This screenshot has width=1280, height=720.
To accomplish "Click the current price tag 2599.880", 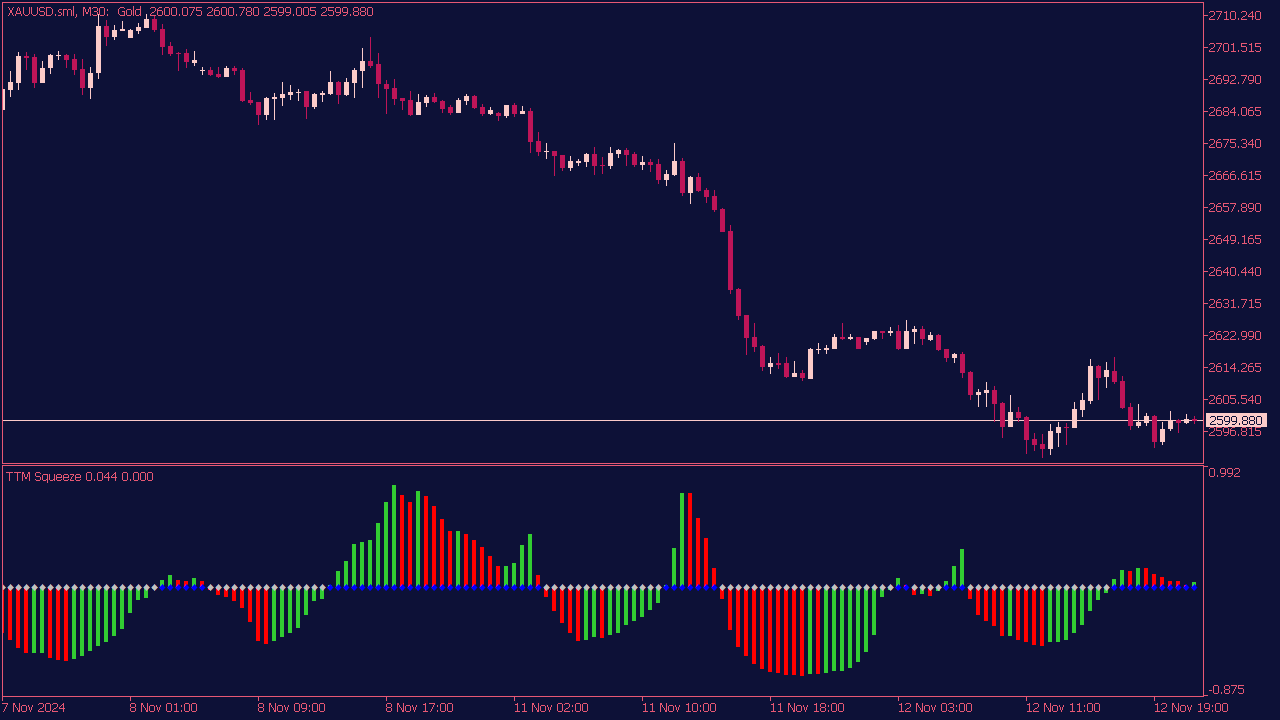I will tap(1236, 421).
